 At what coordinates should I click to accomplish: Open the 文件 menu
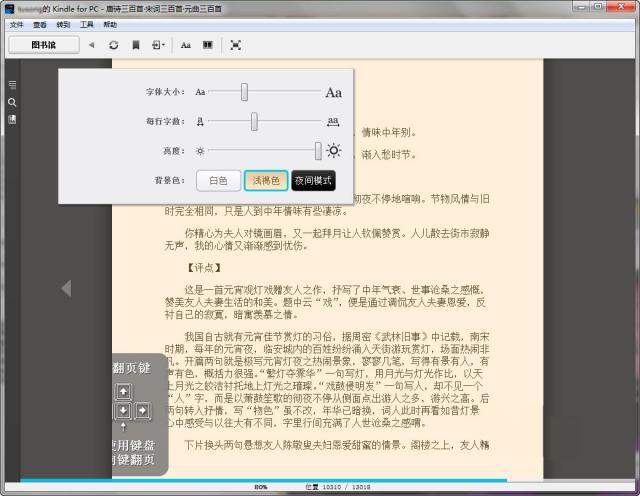pyautogui.click(x=16, y=23)
